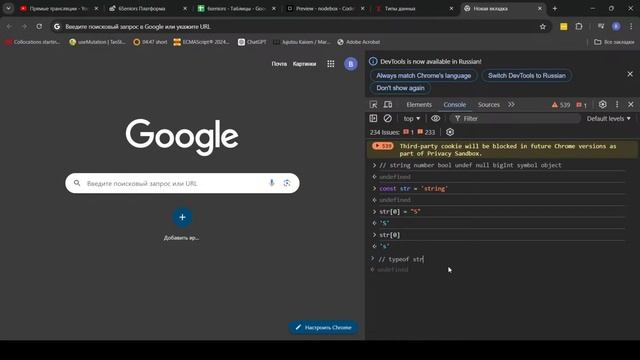Open the Google account avatar on page
Viewport: 640px width, 360px height.
point(351,64)
